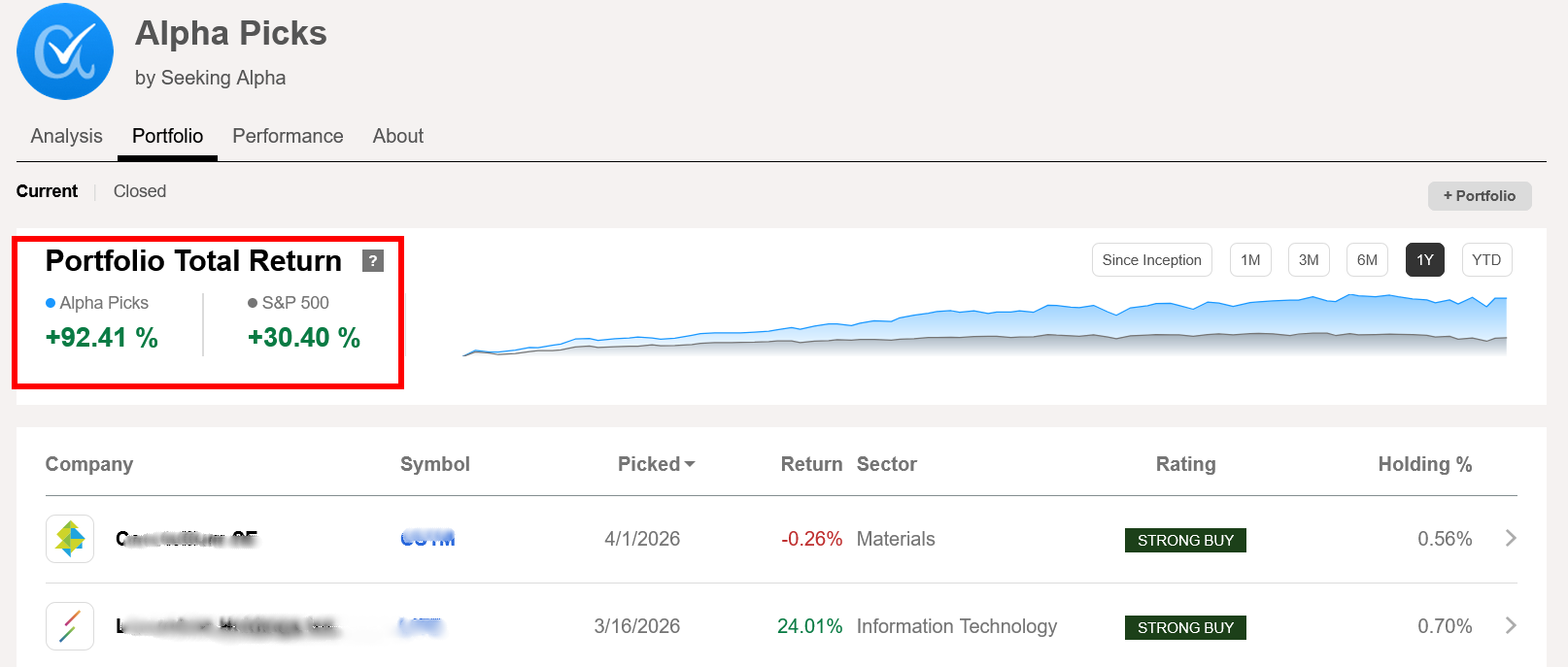The image size is (1568, 667).
Task: Show Closed positions
Action: coord(140,191)
